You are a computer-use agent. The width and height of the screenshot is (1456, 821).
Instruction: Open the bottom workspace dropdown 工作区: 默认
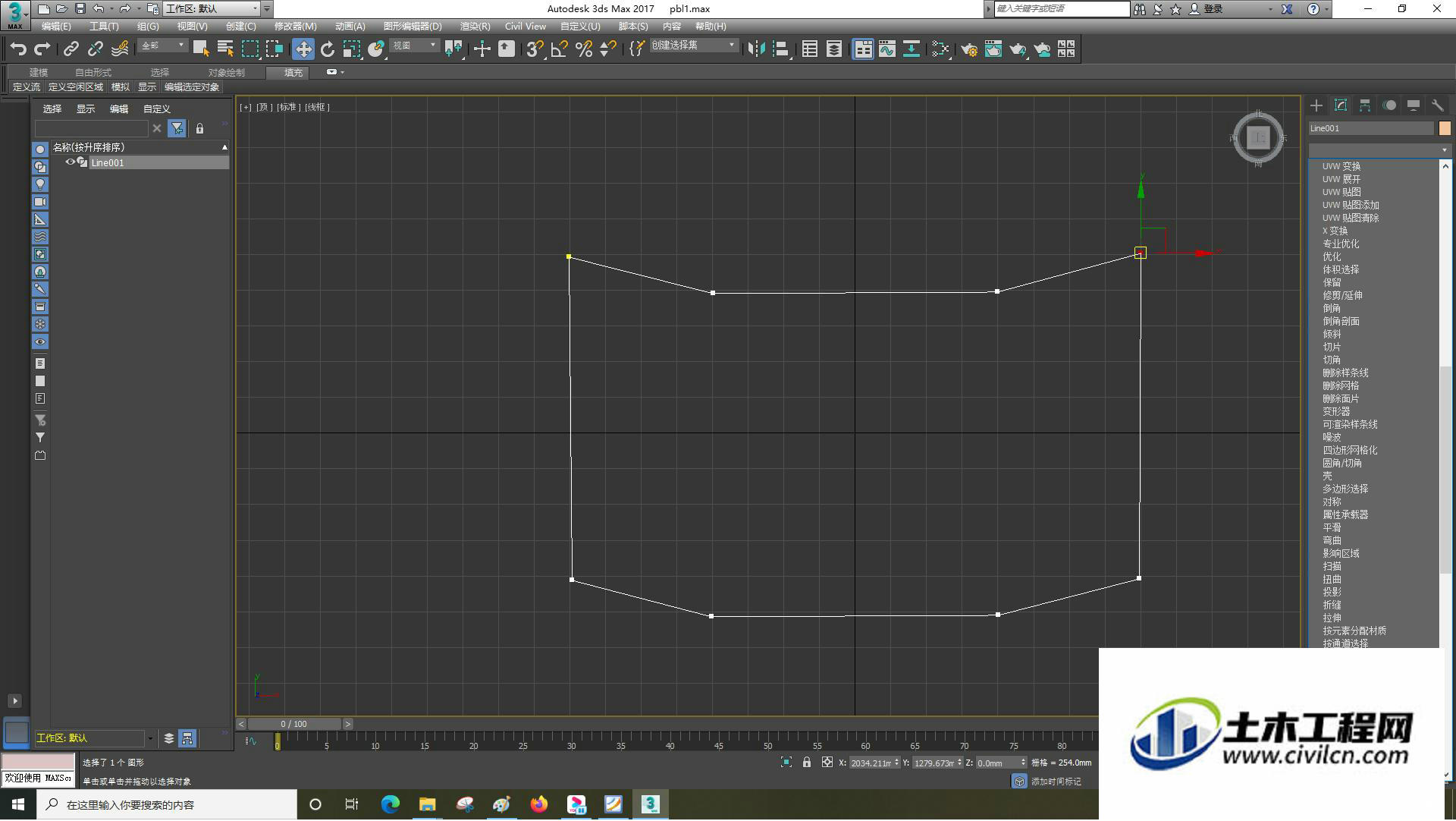tap(94, 738)
